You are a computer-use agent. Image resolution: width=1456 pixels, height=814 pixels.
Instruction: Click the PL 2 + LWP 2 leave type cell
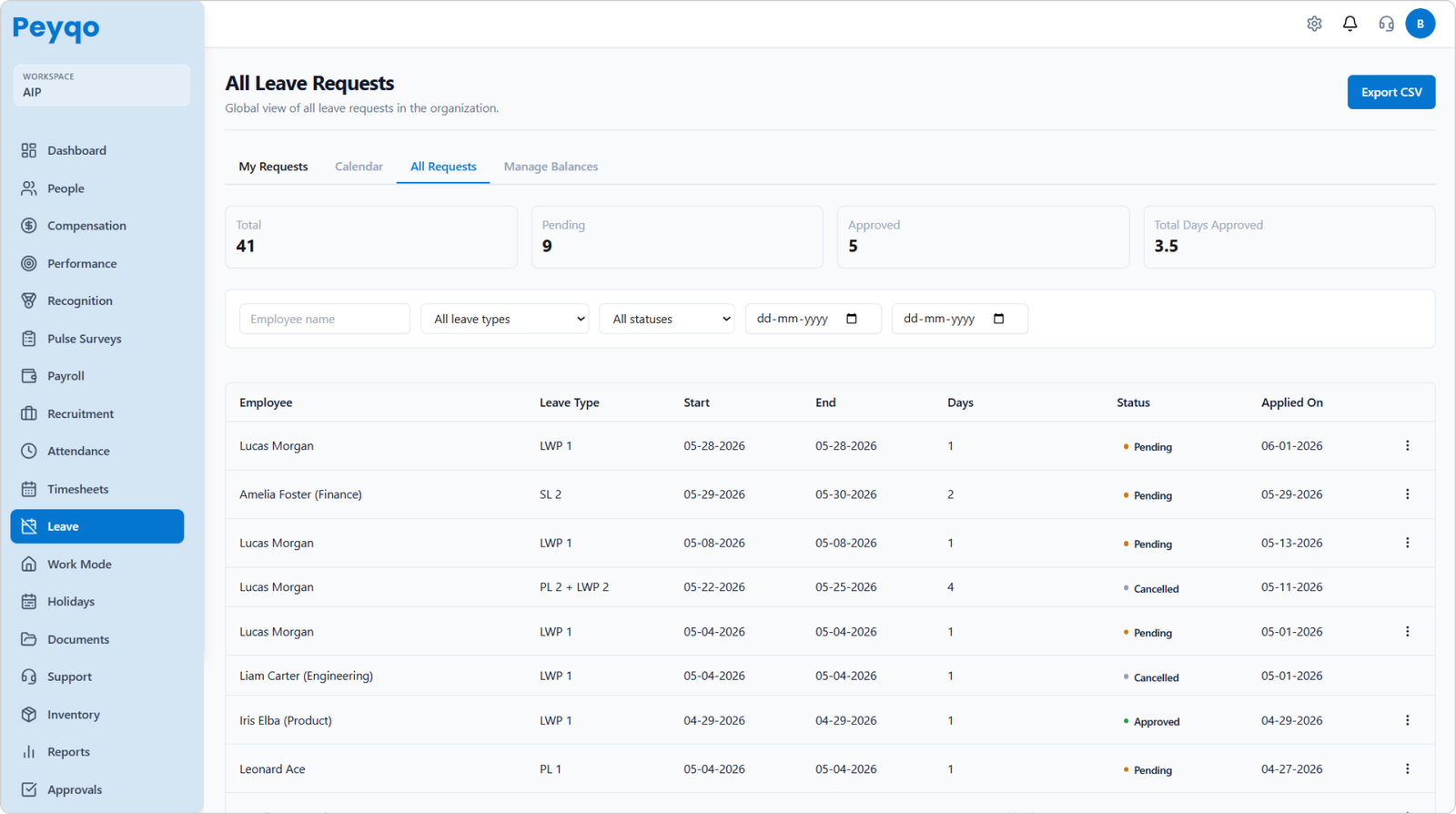tap(574, 587)
